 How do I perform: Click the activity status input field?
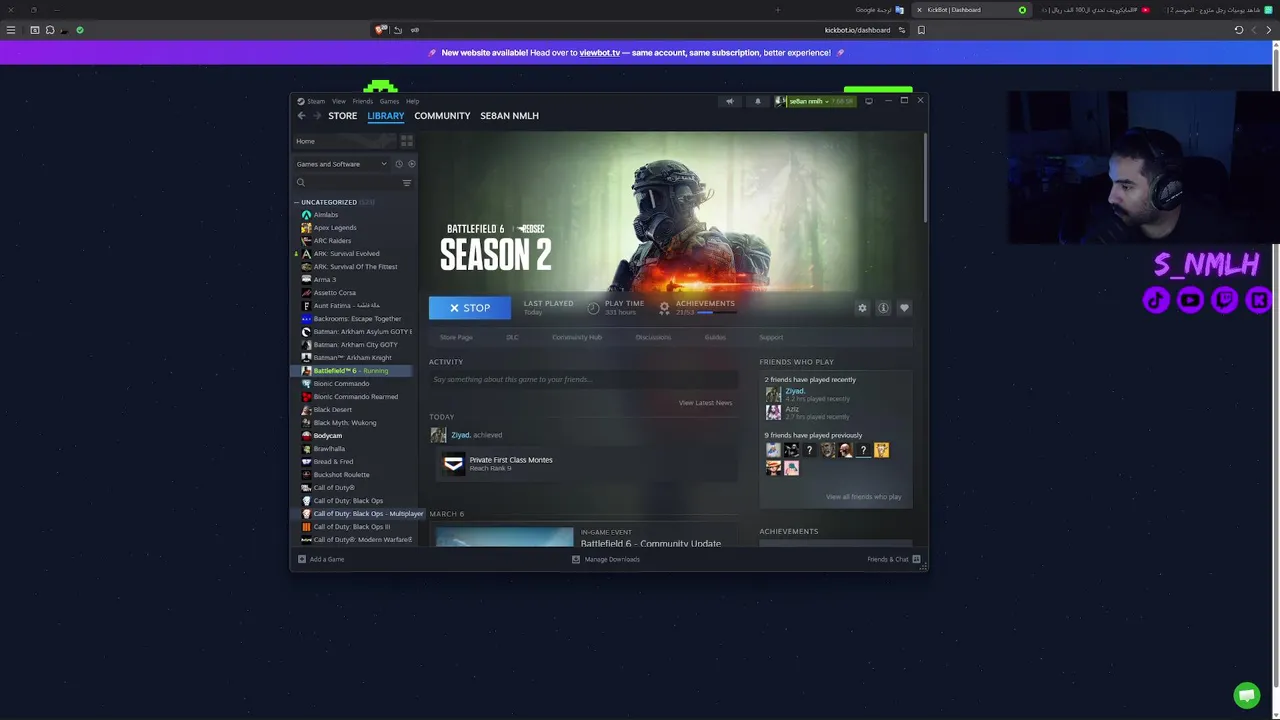click(x=584, y=380)
